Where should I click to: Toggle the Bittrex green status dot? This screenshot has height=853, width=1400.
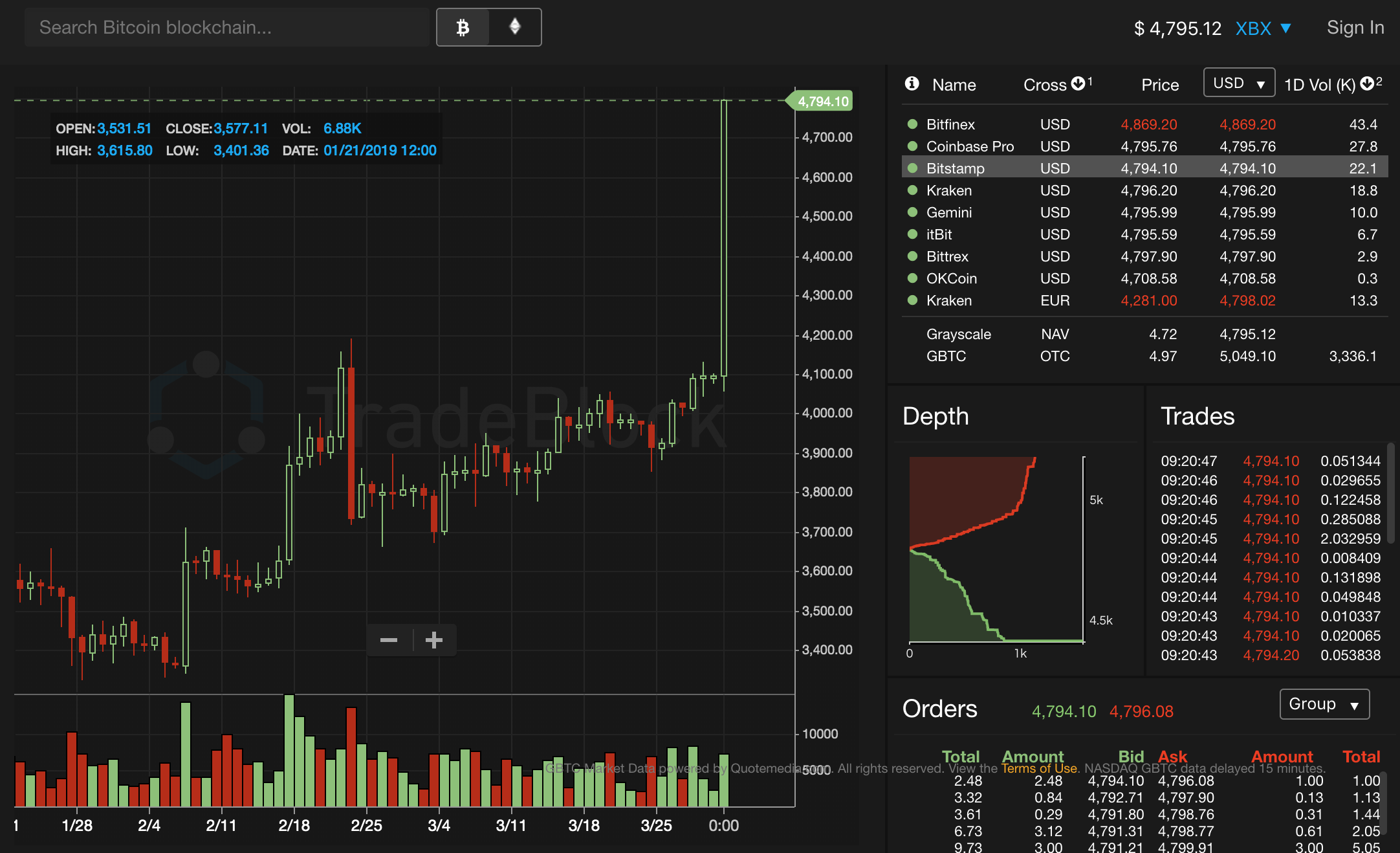click(913, 256)
